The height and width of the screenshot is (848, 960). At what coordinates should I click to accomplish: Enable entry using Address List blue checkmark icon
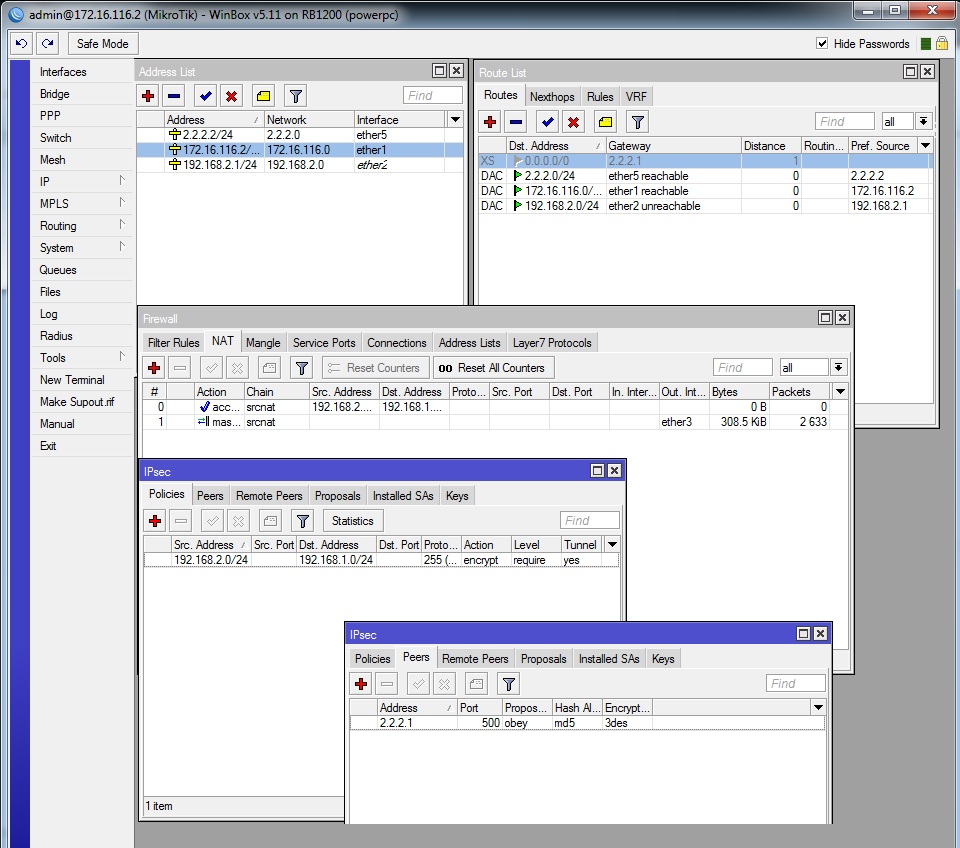(x=206, y=96)
